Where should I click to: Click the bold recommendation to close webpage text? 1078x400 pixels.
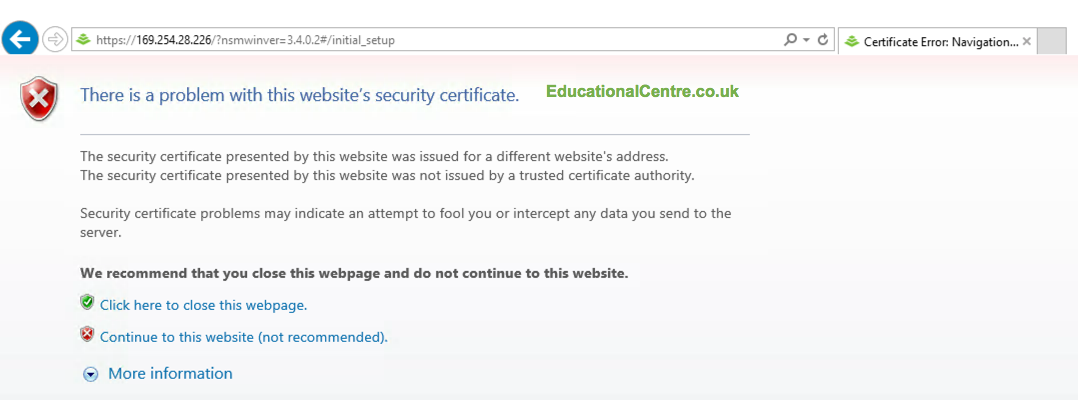[x=354, y=272]
